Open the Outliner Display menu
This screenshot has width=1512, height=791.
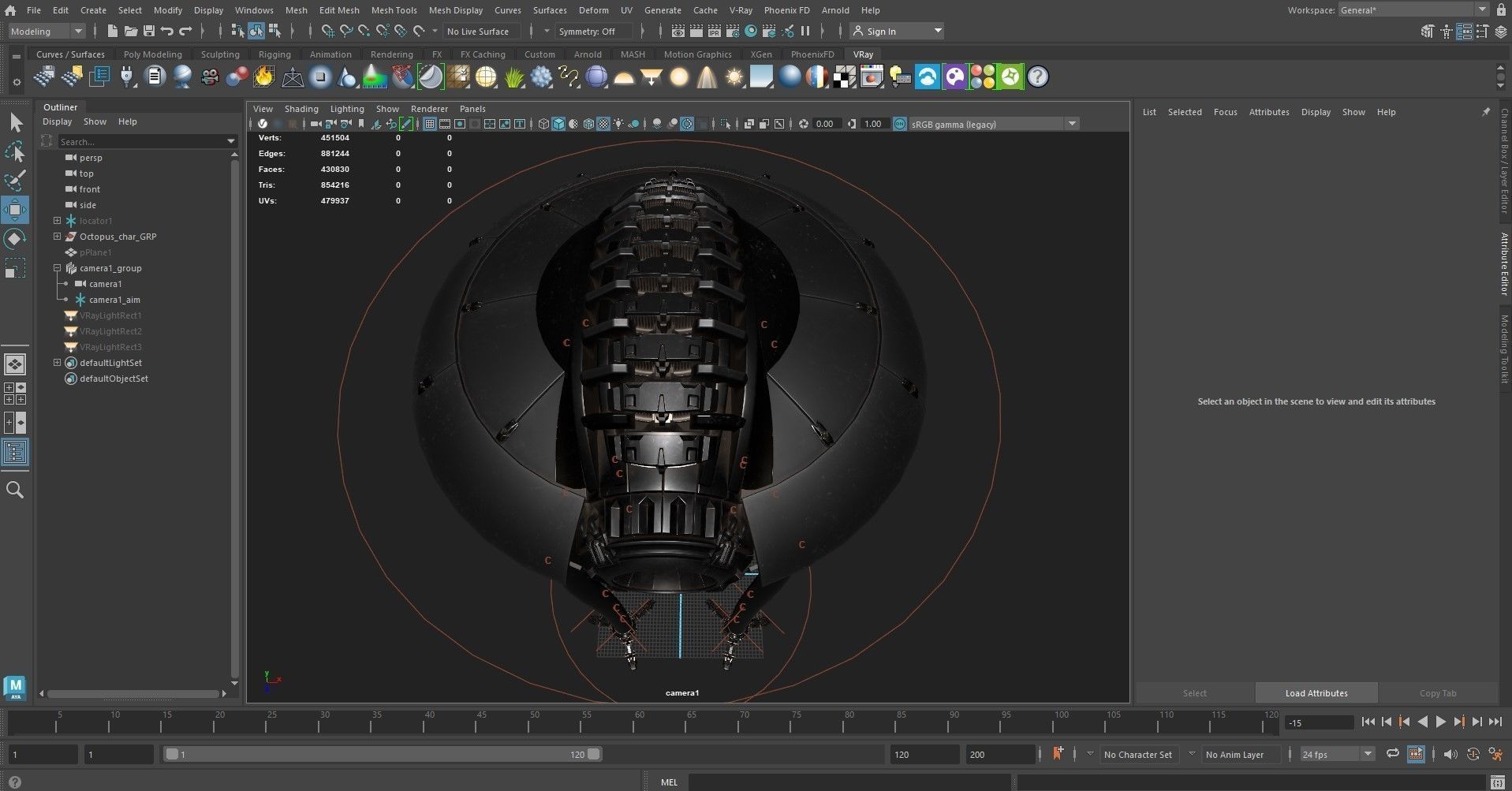tap(57, 121)
